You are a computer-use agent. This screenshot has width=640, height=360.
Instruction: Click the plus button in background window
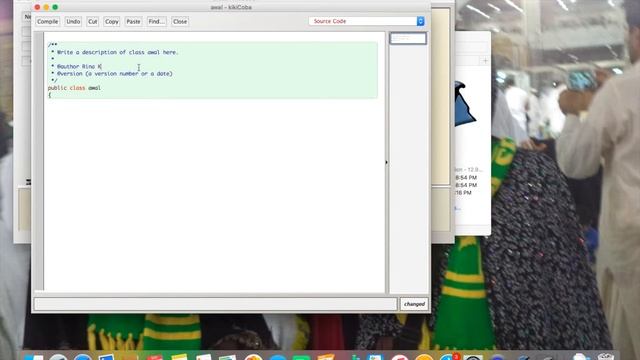[x=485, y=61]
